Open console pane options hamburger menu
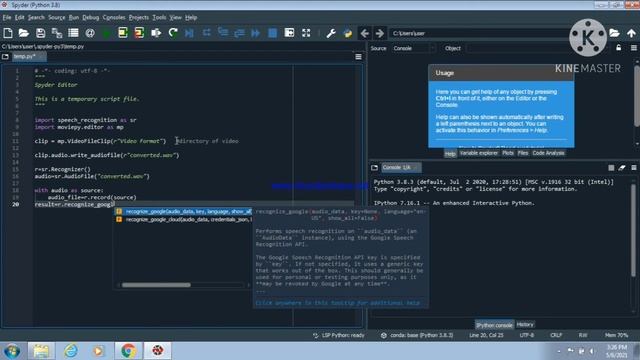640x360 pixels. point(633,168)
